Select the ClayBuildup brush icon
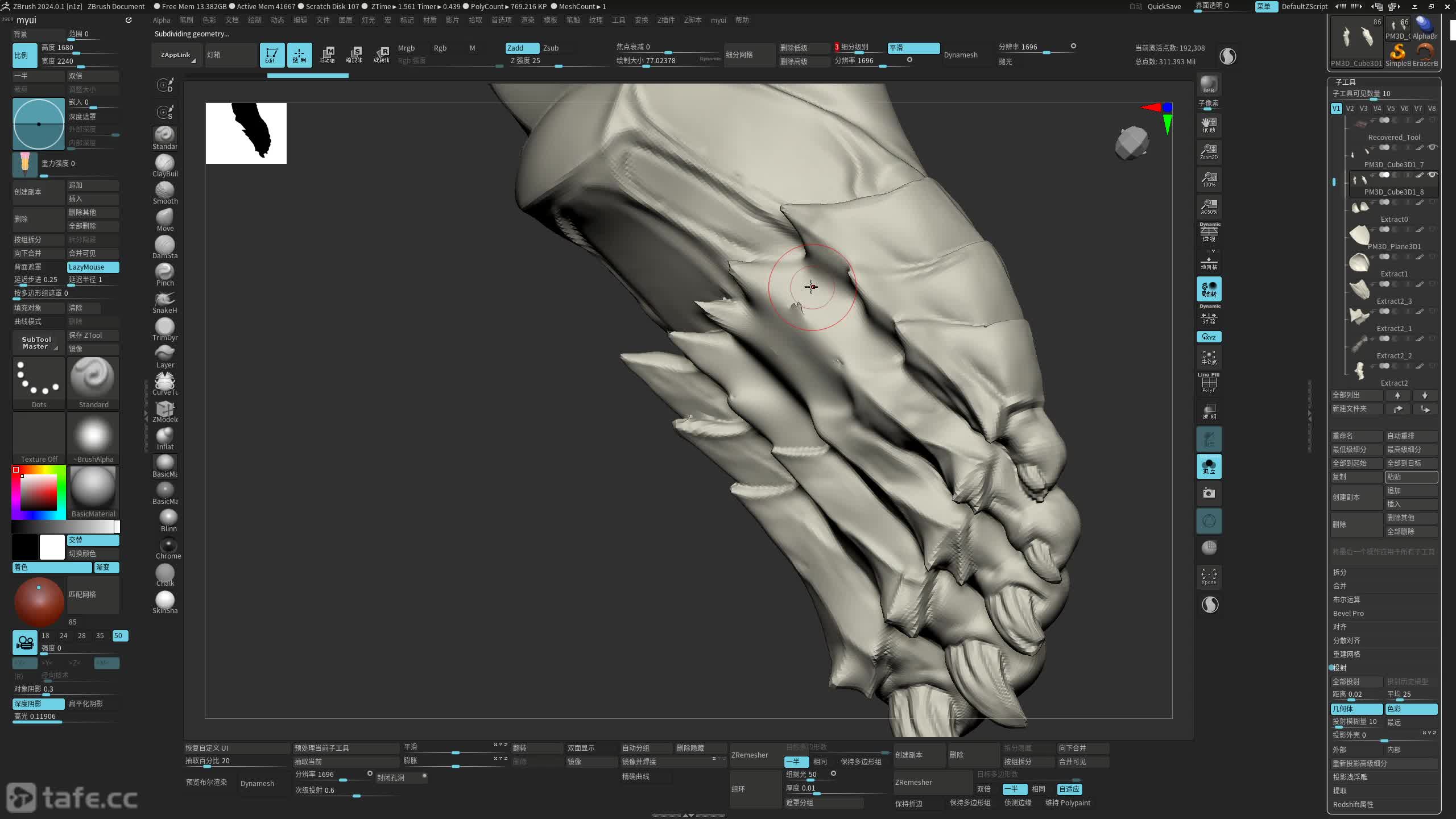 [164, 164]
